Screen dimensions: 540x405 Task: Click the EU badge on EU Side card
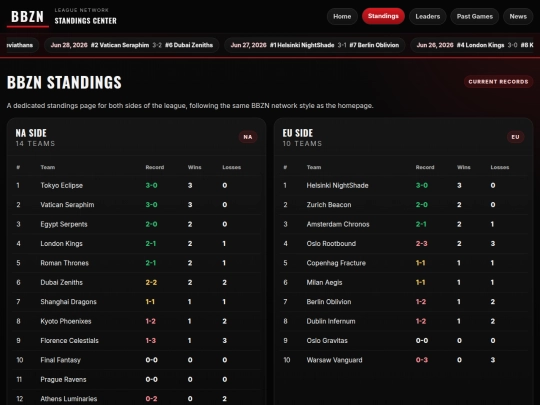click(x=515, y=137)
